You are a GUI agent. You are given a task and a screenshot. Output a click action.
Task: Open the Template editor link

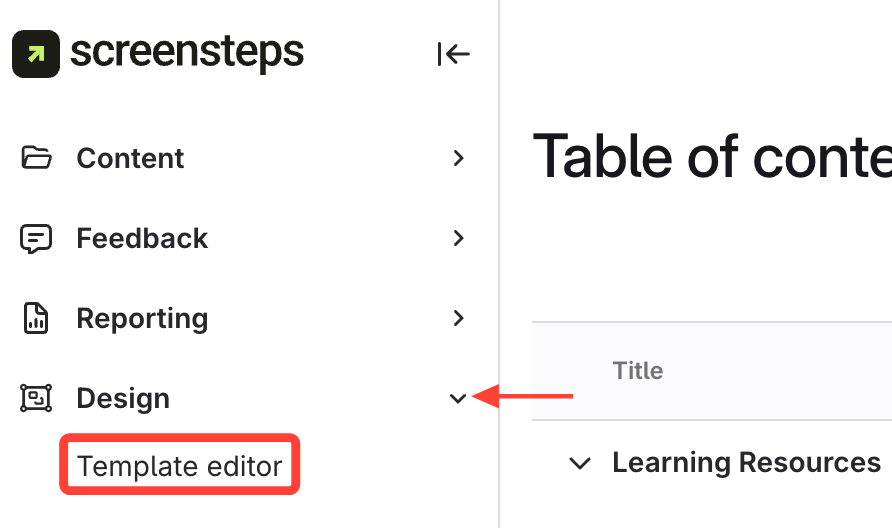coord(180,466)
